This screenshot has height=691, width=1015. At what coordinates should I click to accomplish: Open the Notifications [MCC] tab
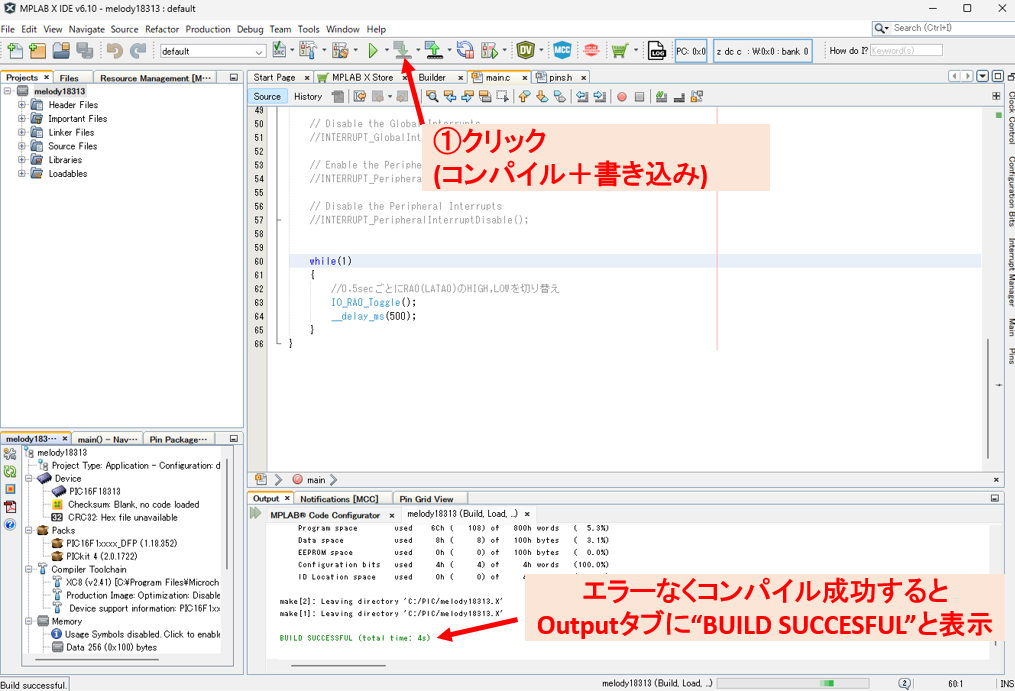(339, 498)
